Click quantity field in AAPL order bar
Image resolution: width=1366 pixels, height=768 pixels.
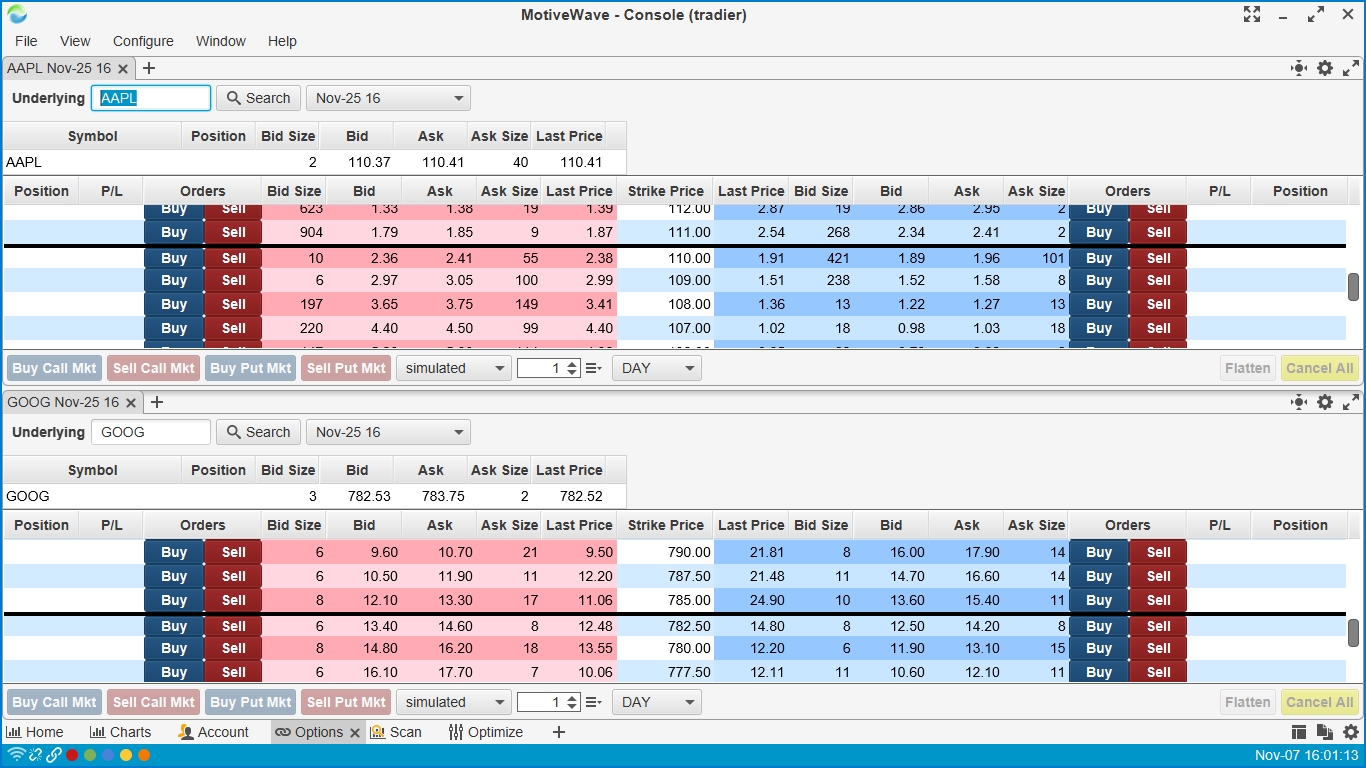(542, 368)
